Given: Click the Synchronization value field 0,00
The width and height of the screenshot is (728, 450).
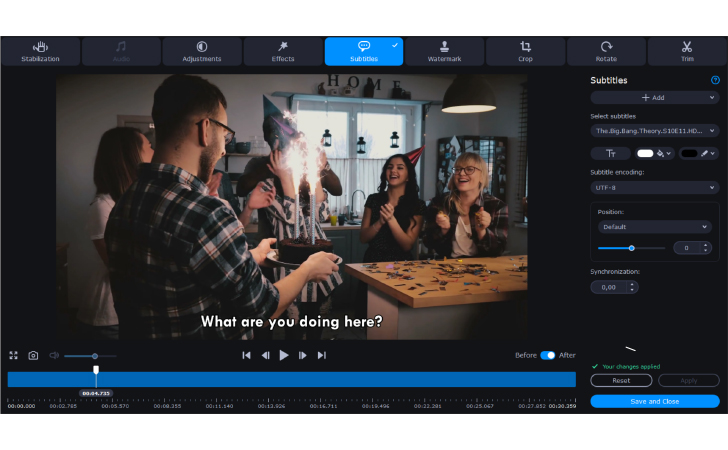Looking at the screenshot, I should click(609, 287).
